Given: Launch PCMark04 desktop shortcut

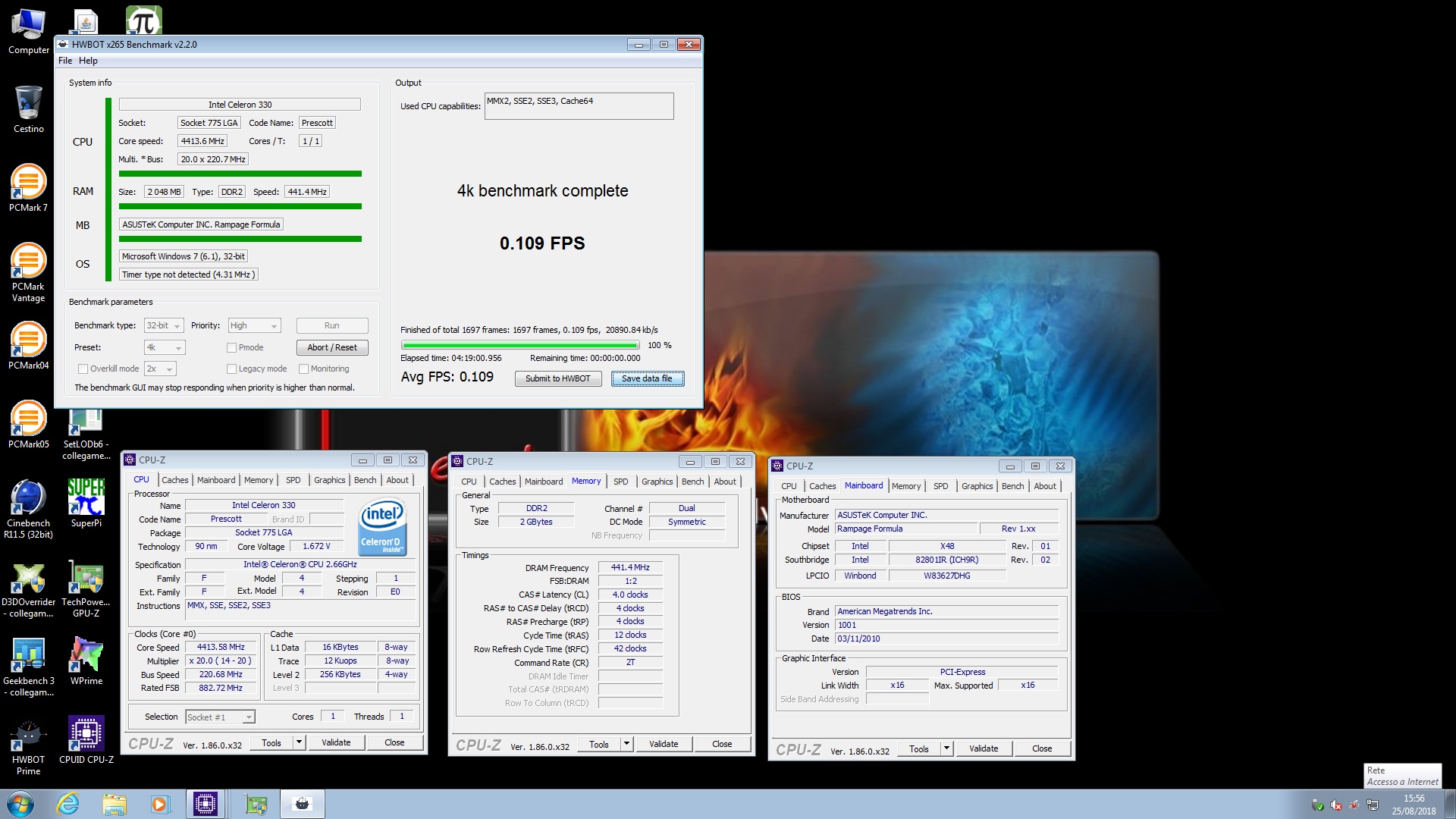Looking at the screenshot, I should pyautogui.click(x=28, y=347).
